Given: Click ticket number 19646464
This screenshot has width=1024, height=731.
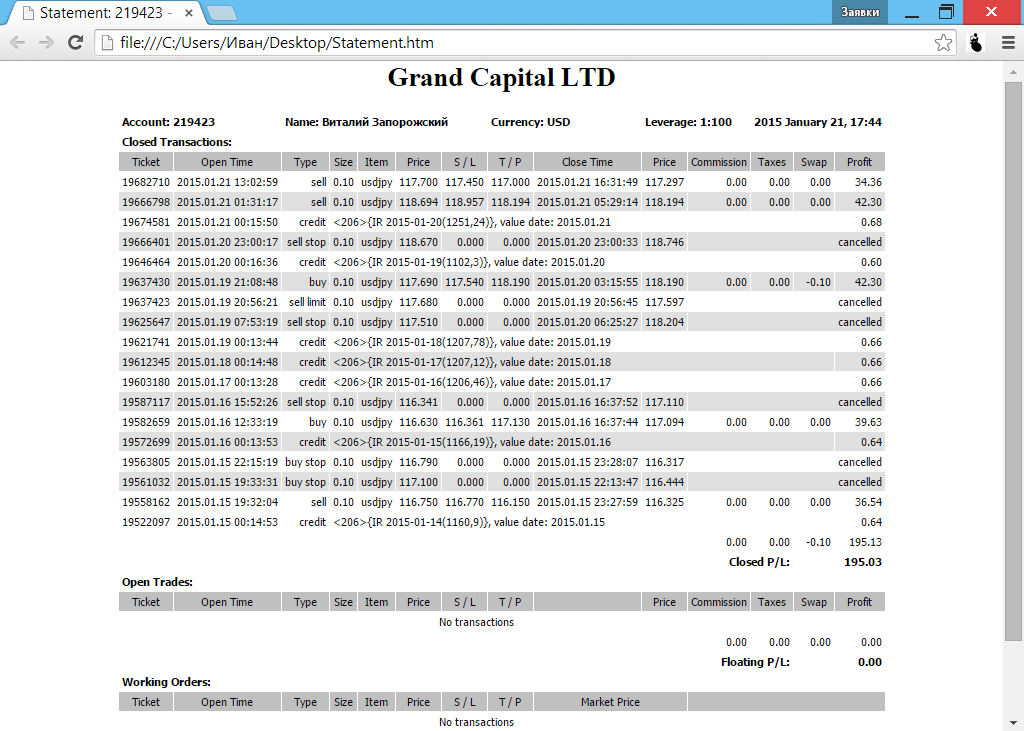Looking at the screenshot, I should (x=146, y=262).
